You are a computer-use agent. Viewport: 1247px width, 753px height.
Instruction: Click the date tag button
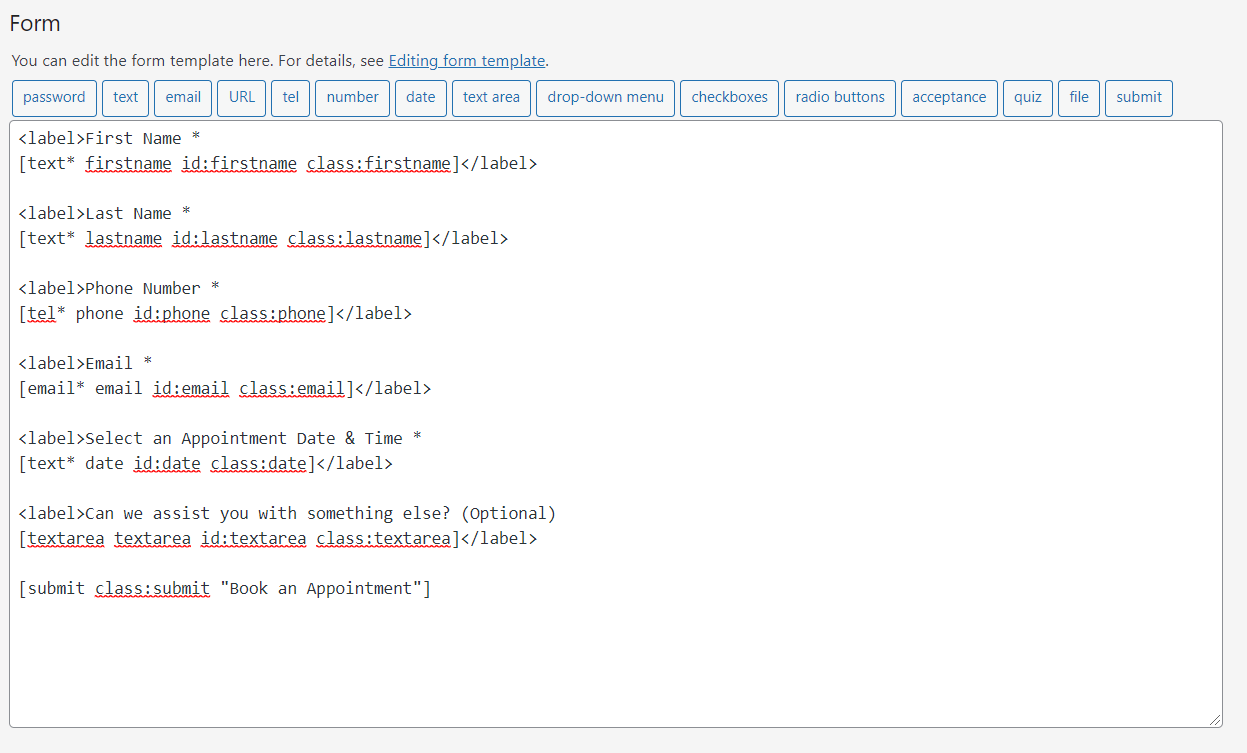(x=420, y=98)
